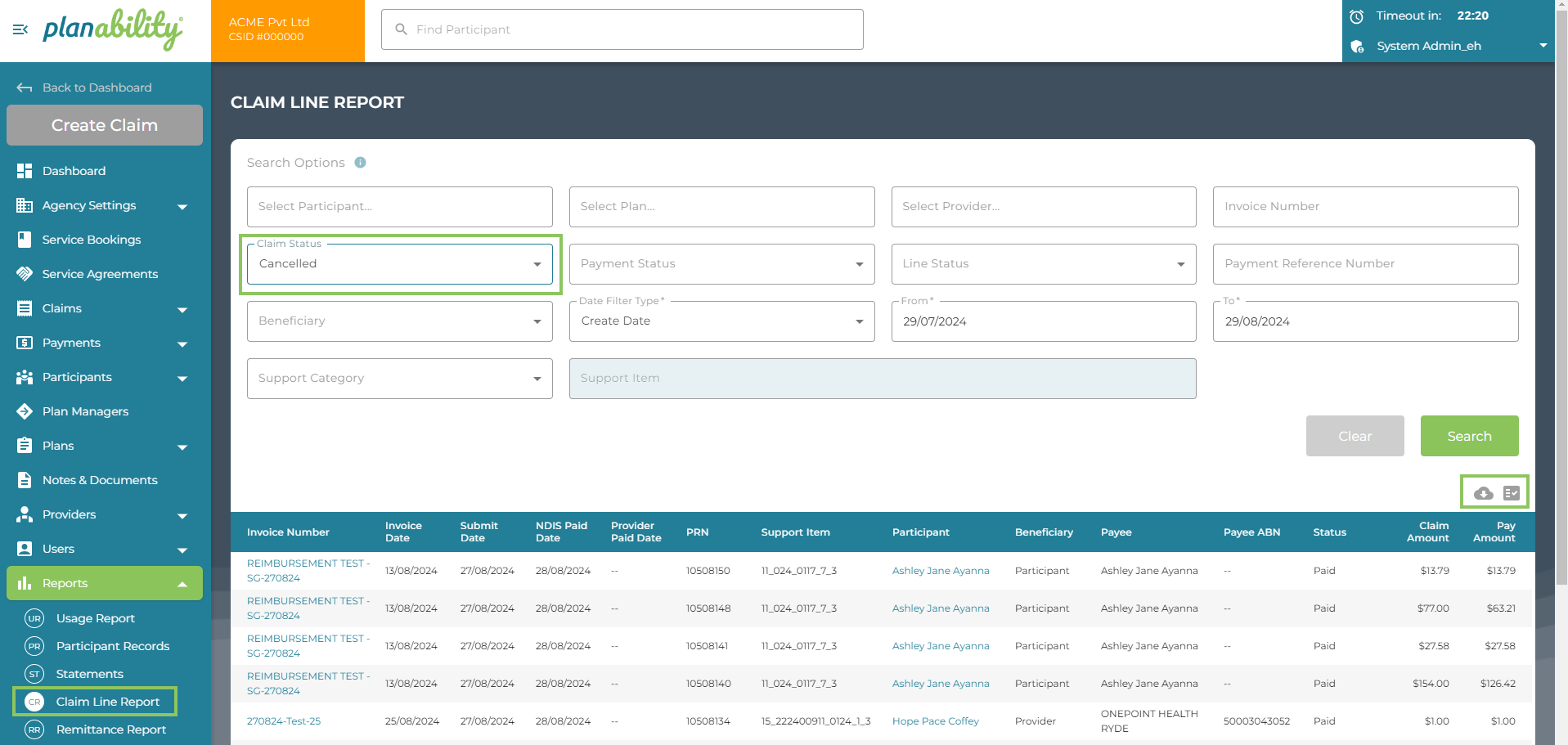Click the Plans clipboard icon

(25, 446)
